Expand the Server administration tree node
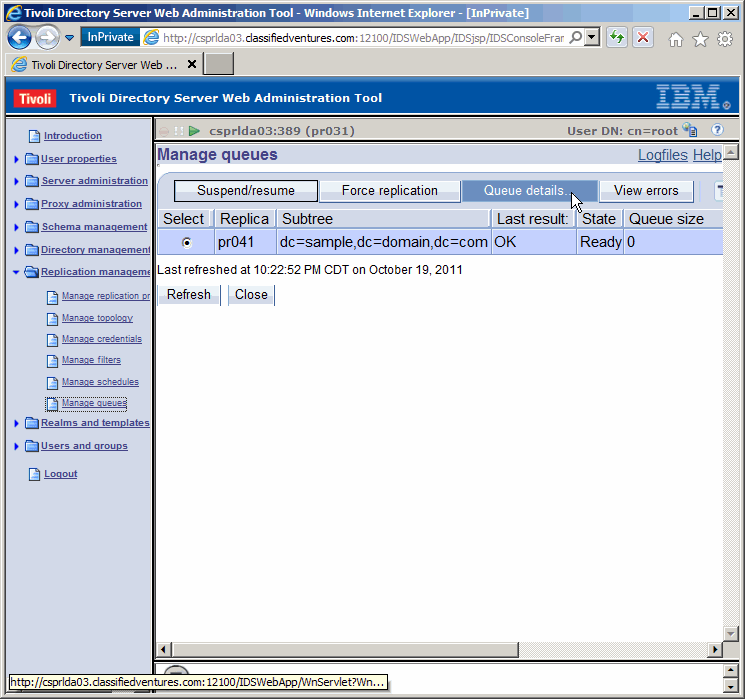 (17, 182)
